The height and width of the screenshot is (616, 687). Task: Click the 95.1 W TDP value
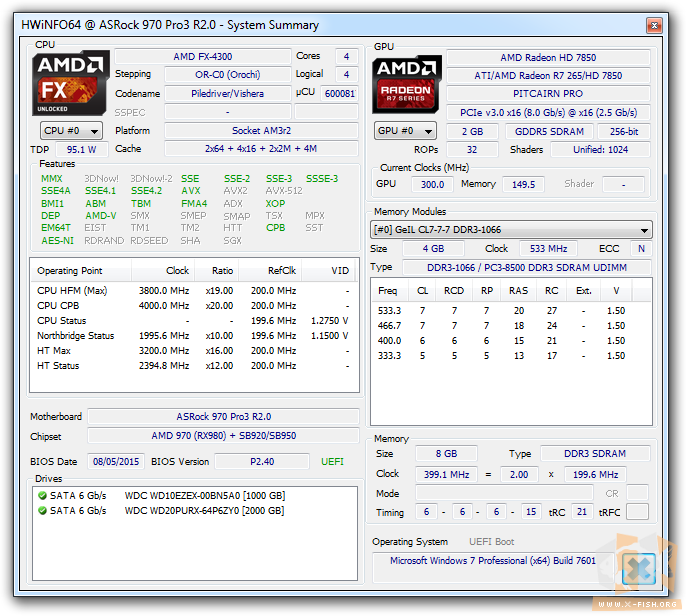click(81, 149)
